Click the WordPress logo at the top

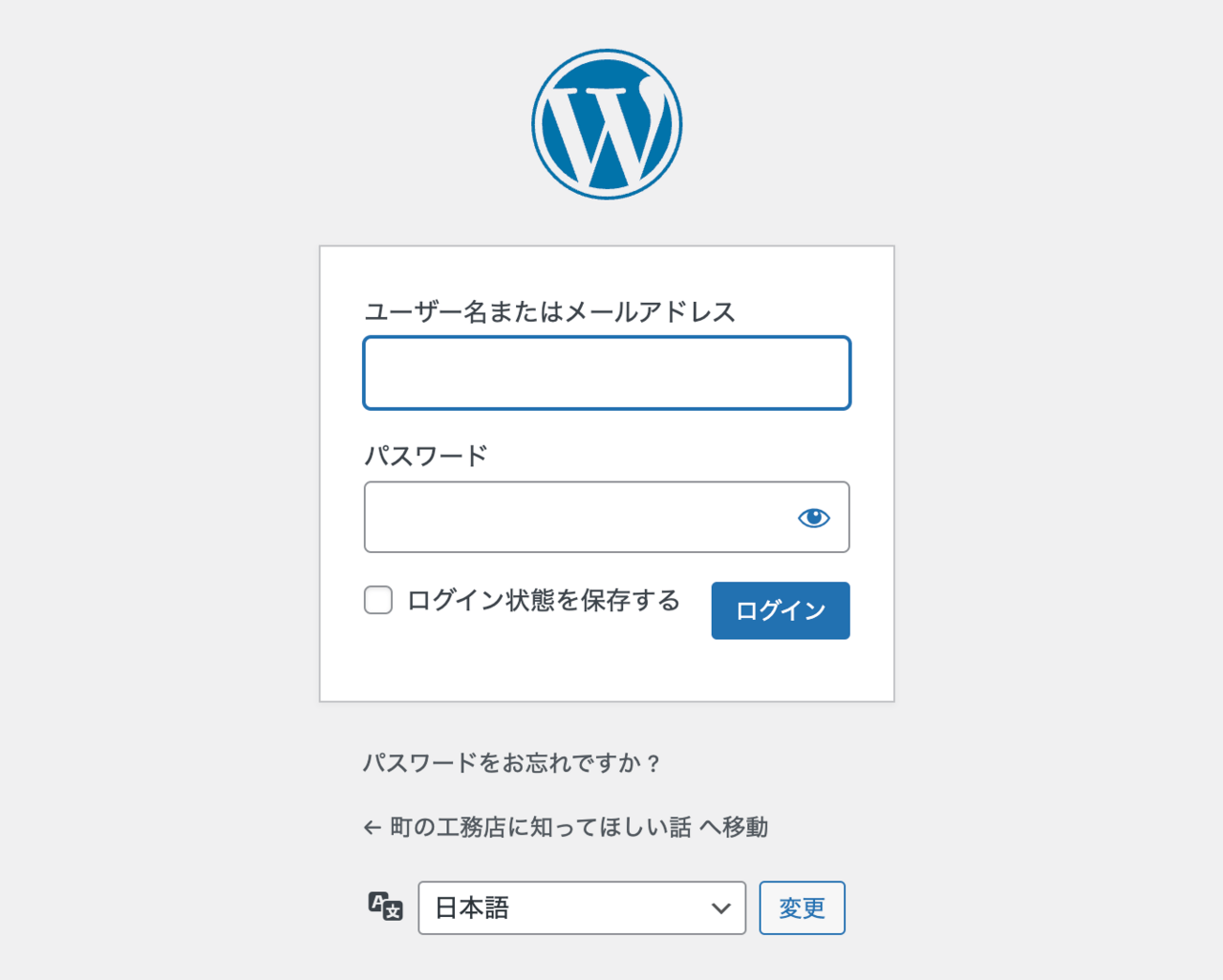coord(607,124)
